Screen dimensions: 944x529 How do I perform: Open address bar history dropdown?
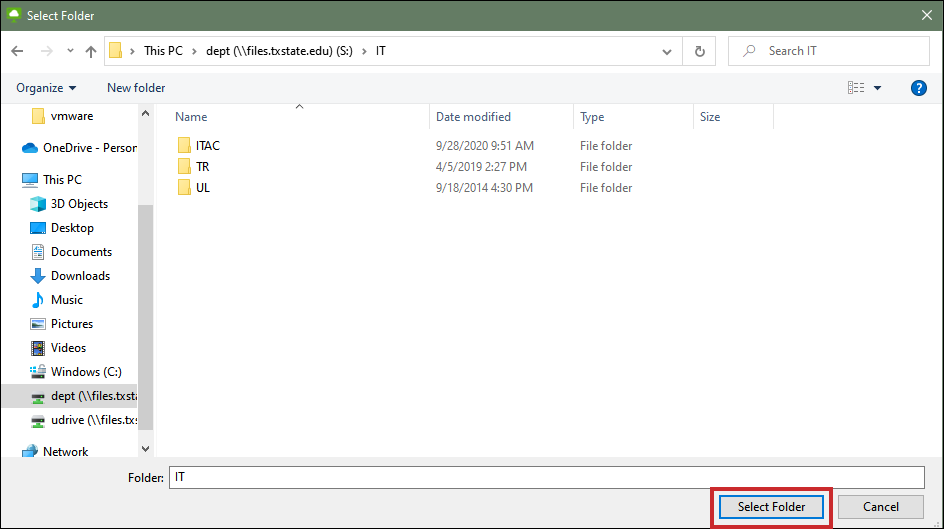667,52
